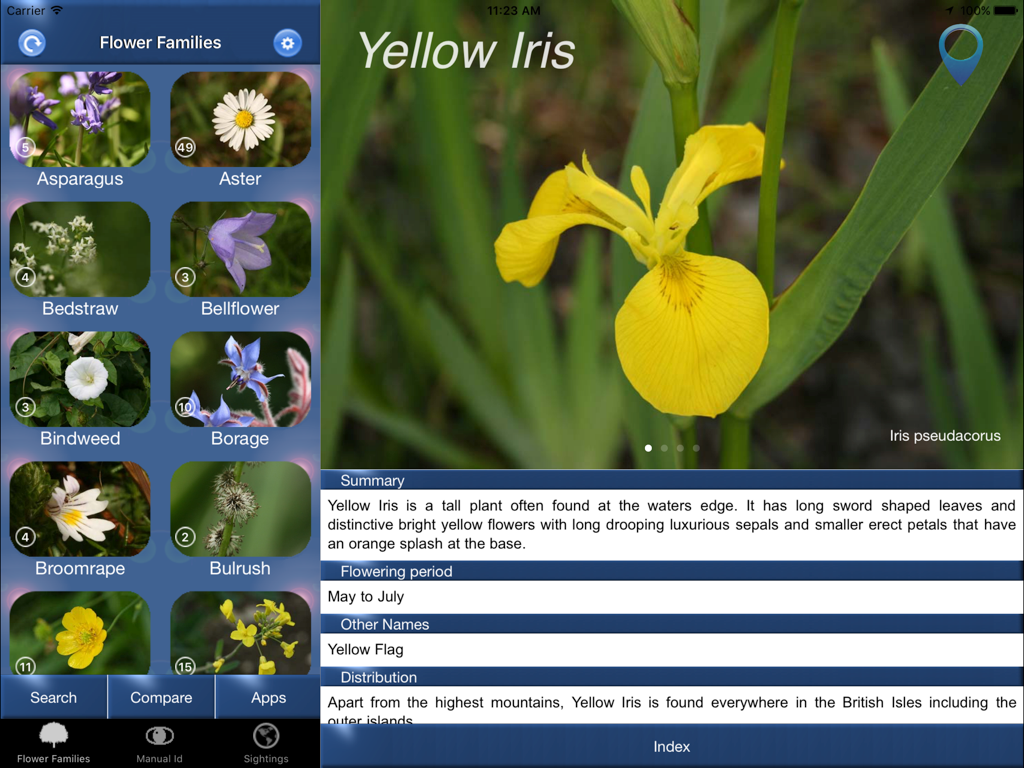Switch to the Sightings tab
The image size is (1024, 768).
coord(266,743)
